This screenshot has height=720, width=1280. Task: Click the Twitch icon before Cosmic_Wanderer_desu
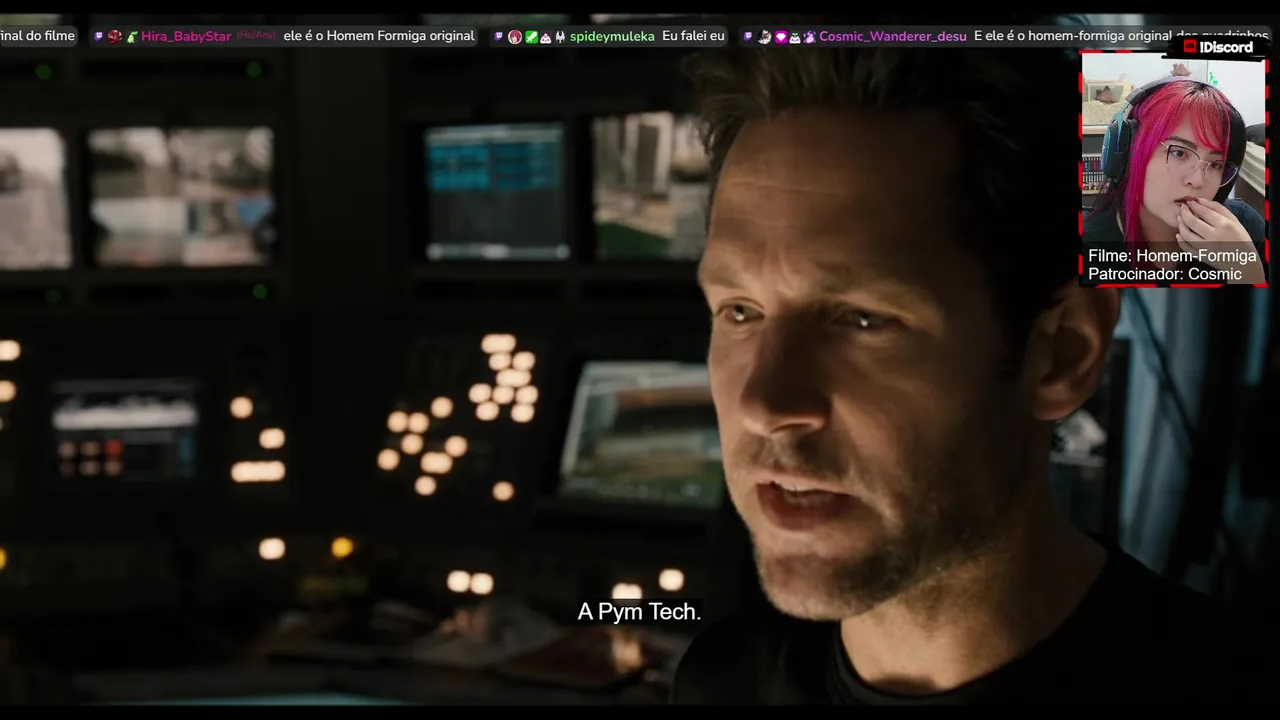click(x=747, y=36)
